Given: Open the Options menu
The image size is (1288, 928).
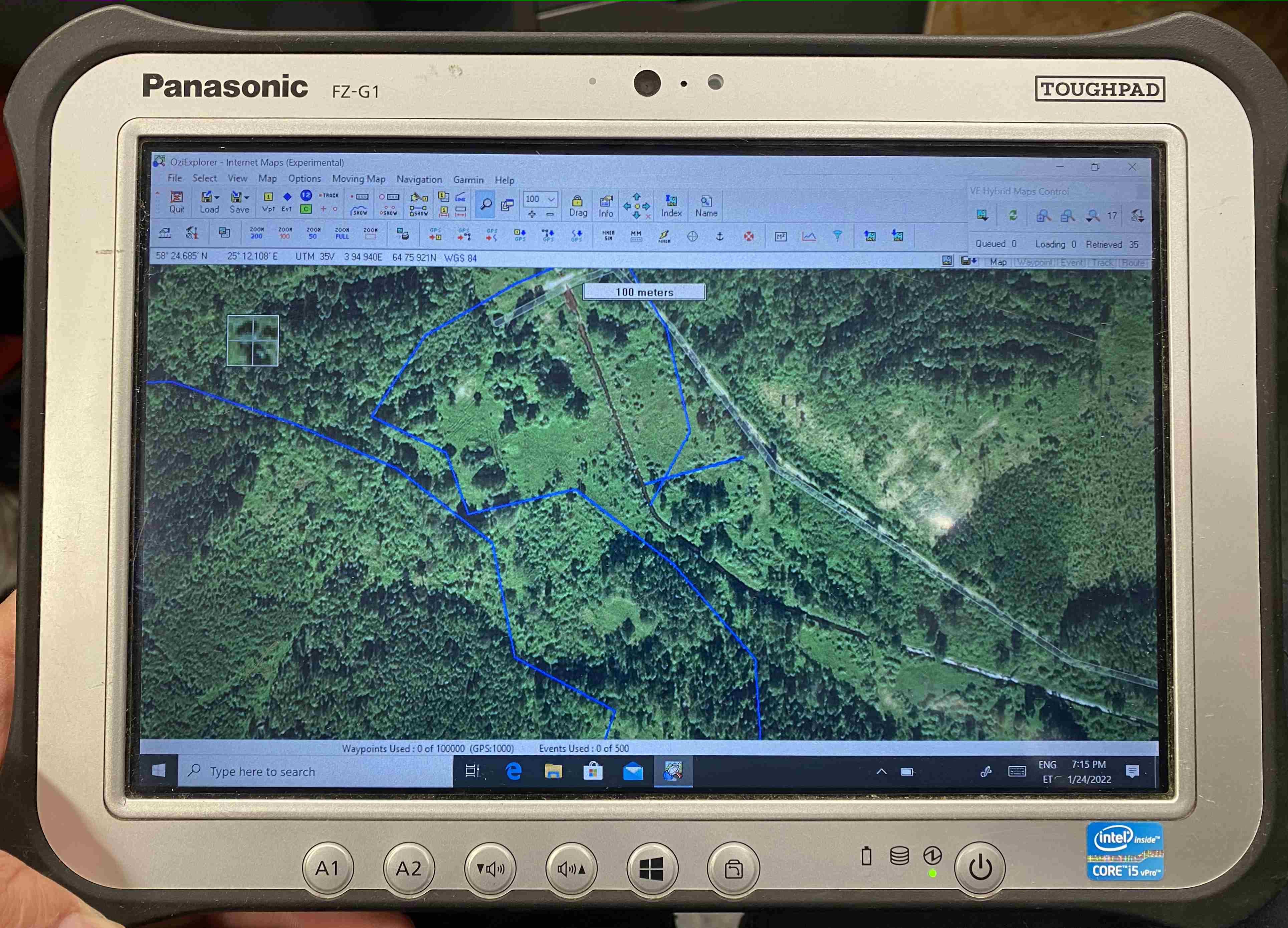Looking at the screenshot, I should coord(304,178).
